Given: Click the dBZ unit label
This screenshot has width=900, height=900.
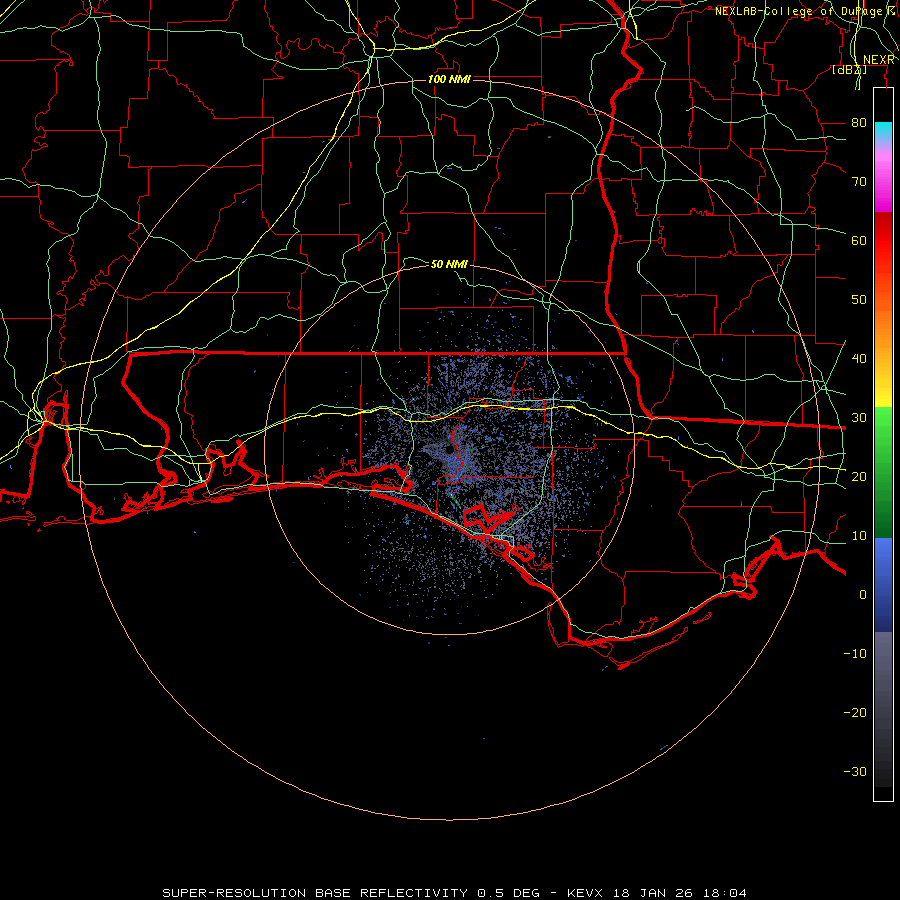Looking at the screenshot, I should [849, 70].
